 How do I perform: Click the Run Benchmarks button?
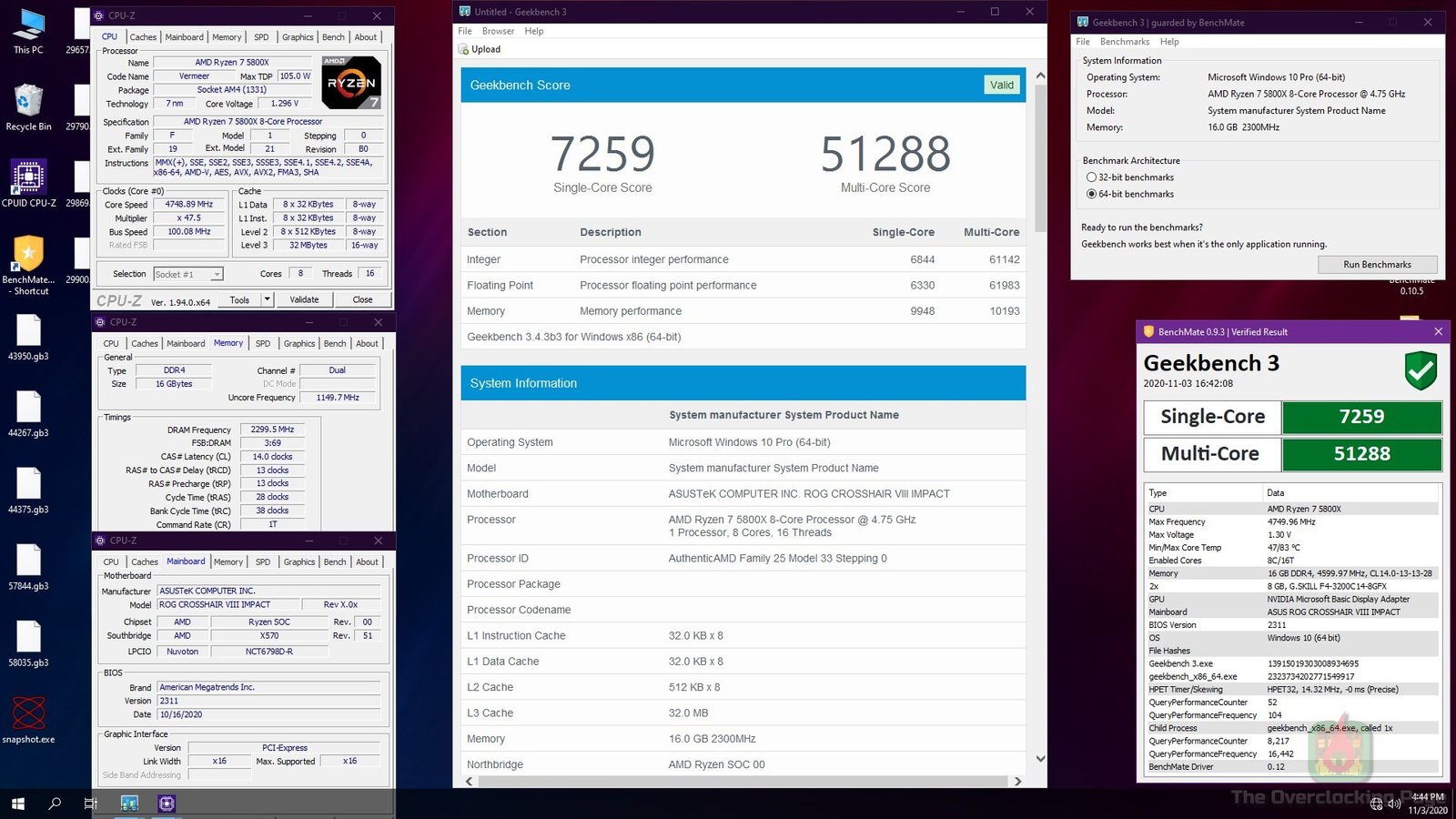pyautogui.click(x=1377, y=264)
